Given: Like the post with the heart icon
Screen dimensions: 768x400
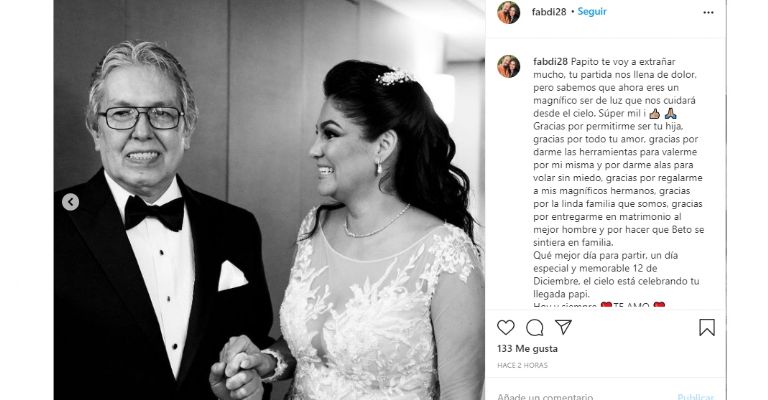Looking at the screenshot, I should [505, 327].
